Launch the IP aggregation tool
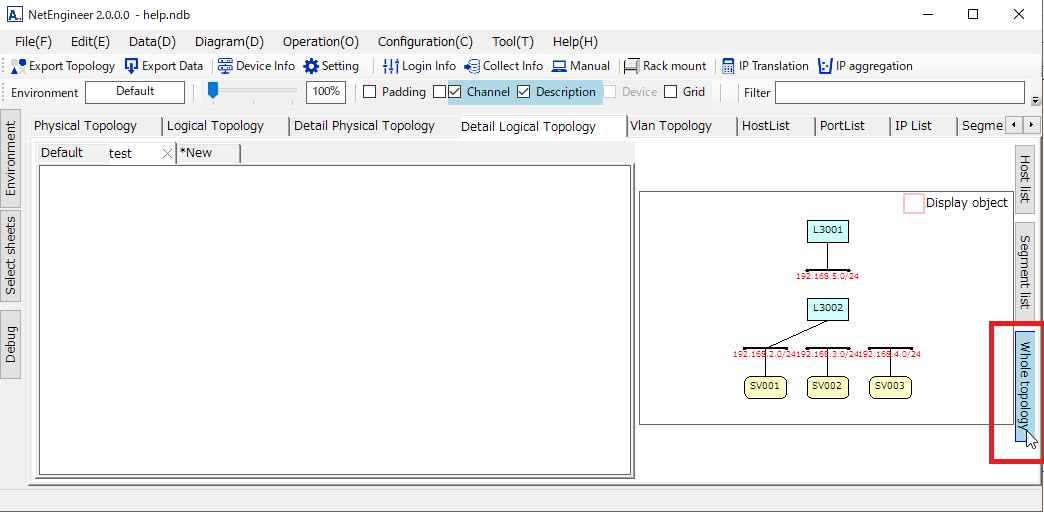This screenshot has width=1044, height=512. tap(825, 66)
